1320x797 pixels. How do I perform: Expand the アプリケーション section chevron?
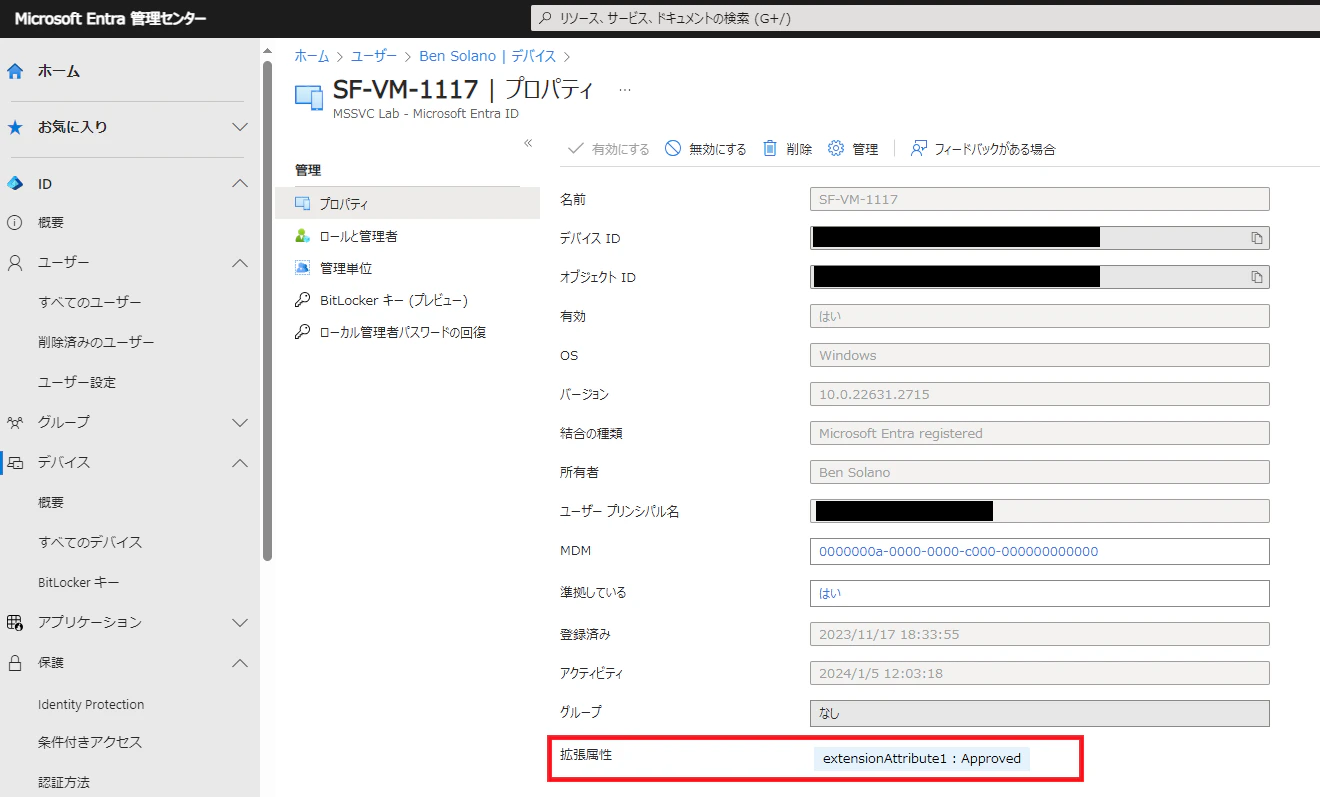tap(240, 623)
